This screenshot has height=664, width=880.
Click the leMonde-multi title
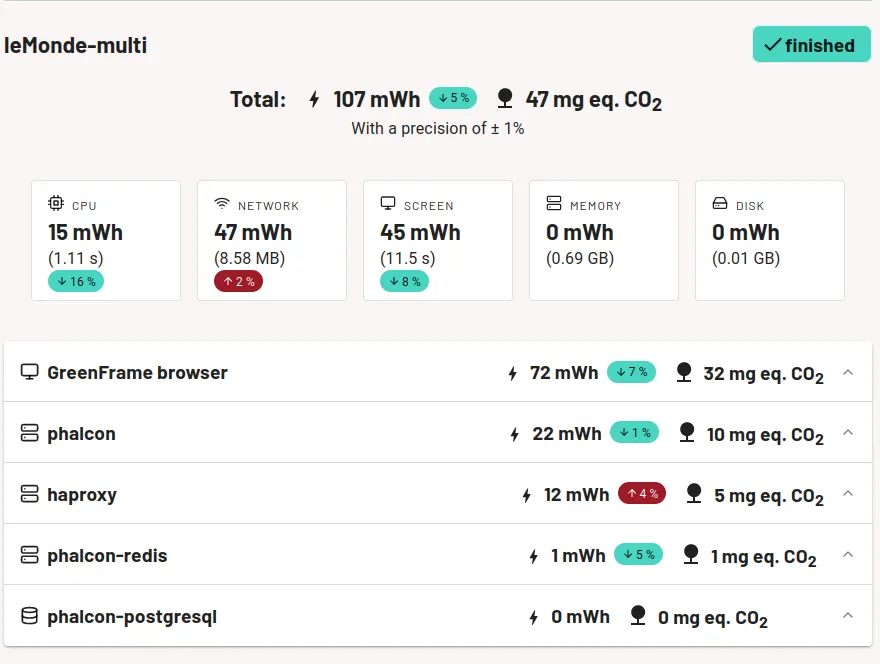point(76,45)
